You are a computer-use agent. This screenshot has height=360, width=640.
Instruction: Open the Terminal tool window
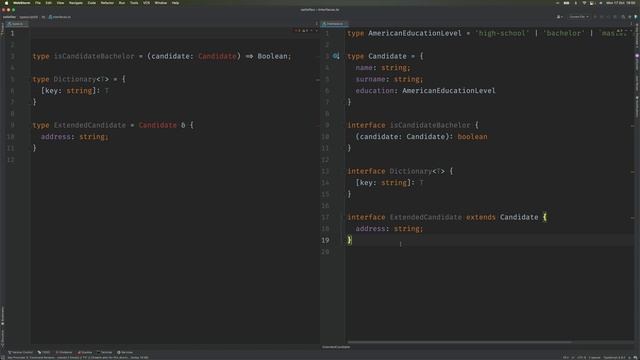pyautogui.click(x=104, y=352)
